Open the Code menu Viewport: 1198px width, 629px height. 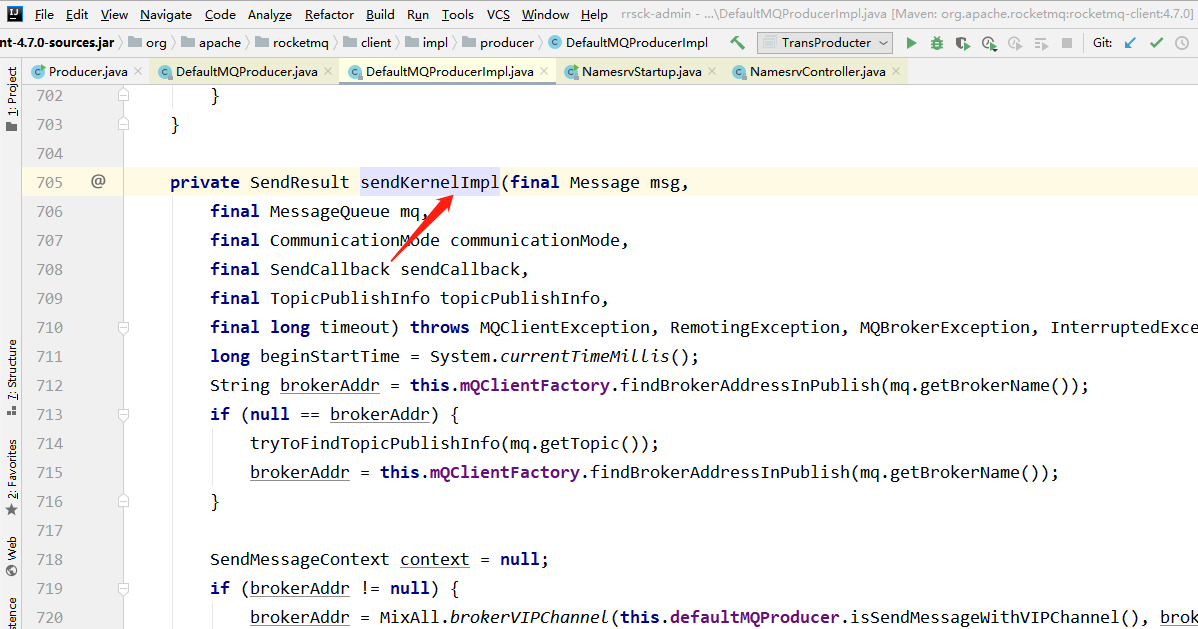[x=220, y=15]
